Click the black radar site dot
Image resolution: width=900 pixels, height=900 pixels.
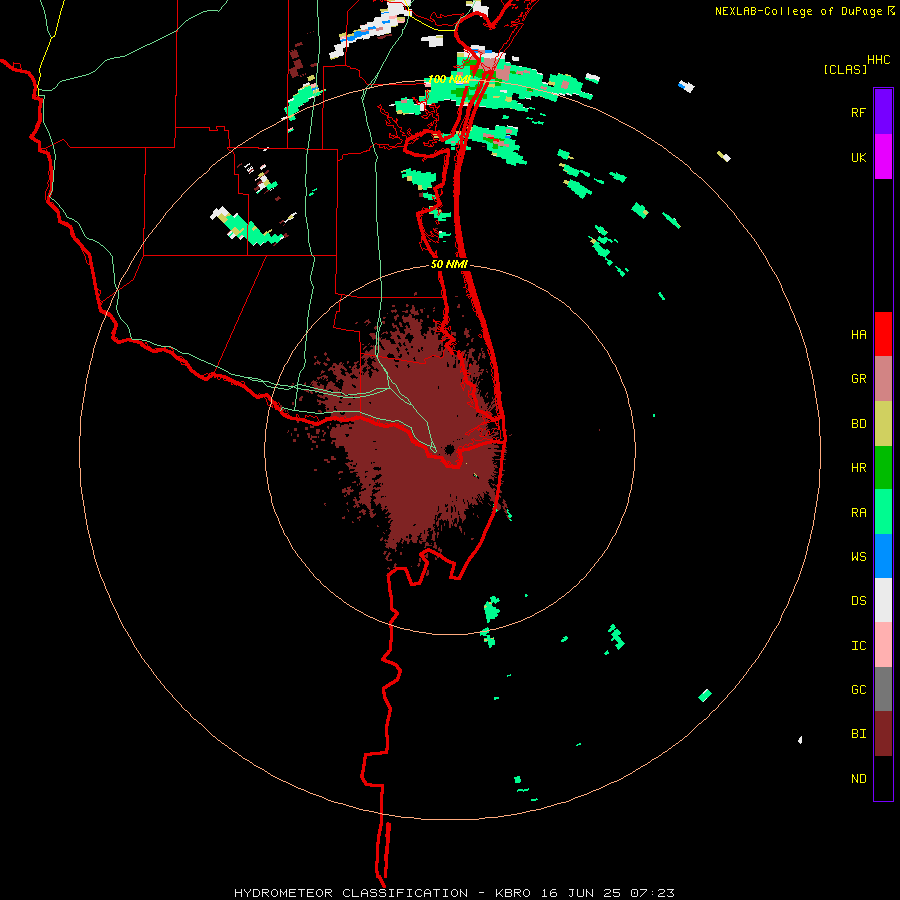(x=449, y=449)
